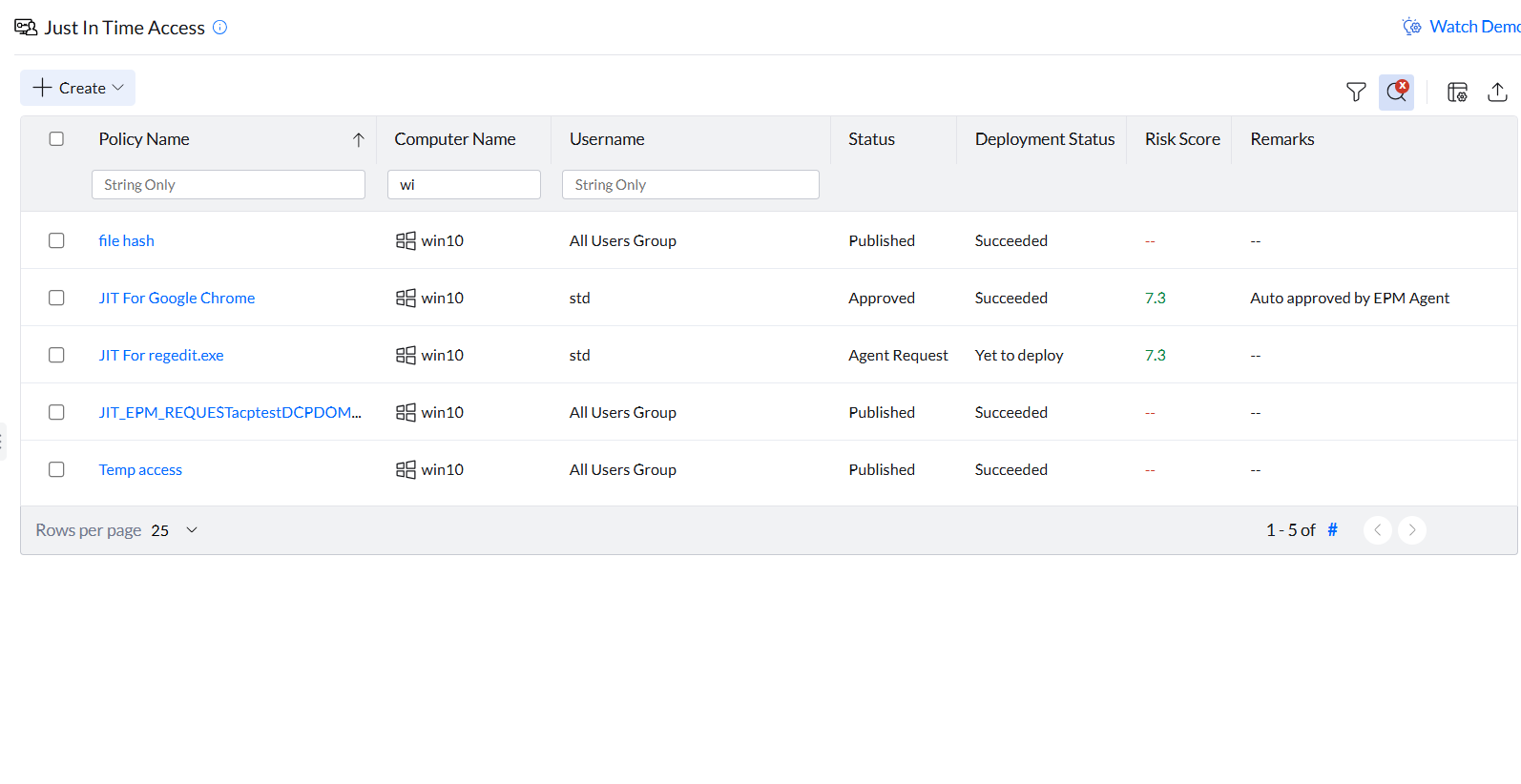The height and width of the screenshot is (784, 1521).
Task: Select the Temp access row checkbox
Action: point(56,469)
